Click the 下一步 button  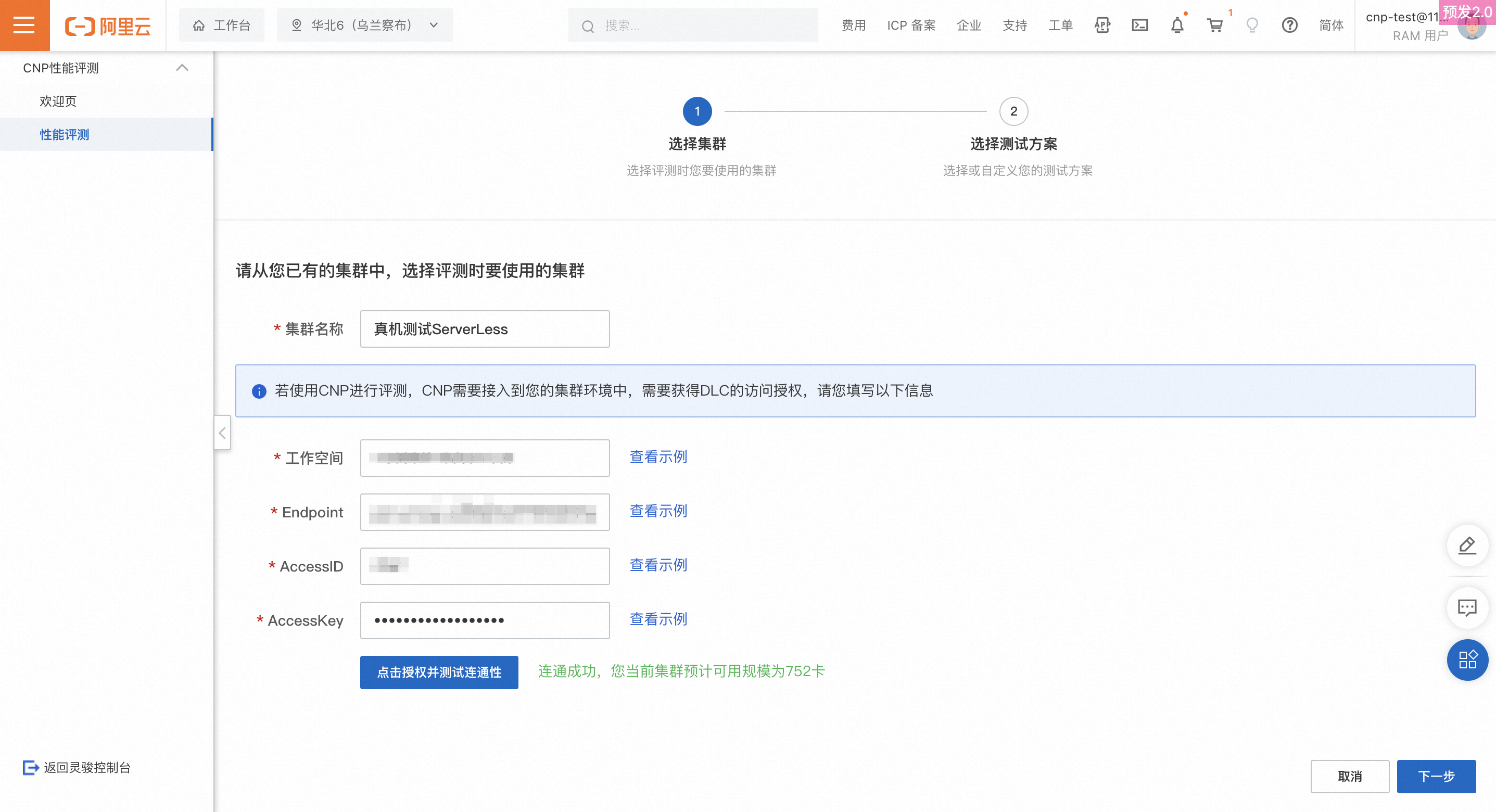[1436, 776]
